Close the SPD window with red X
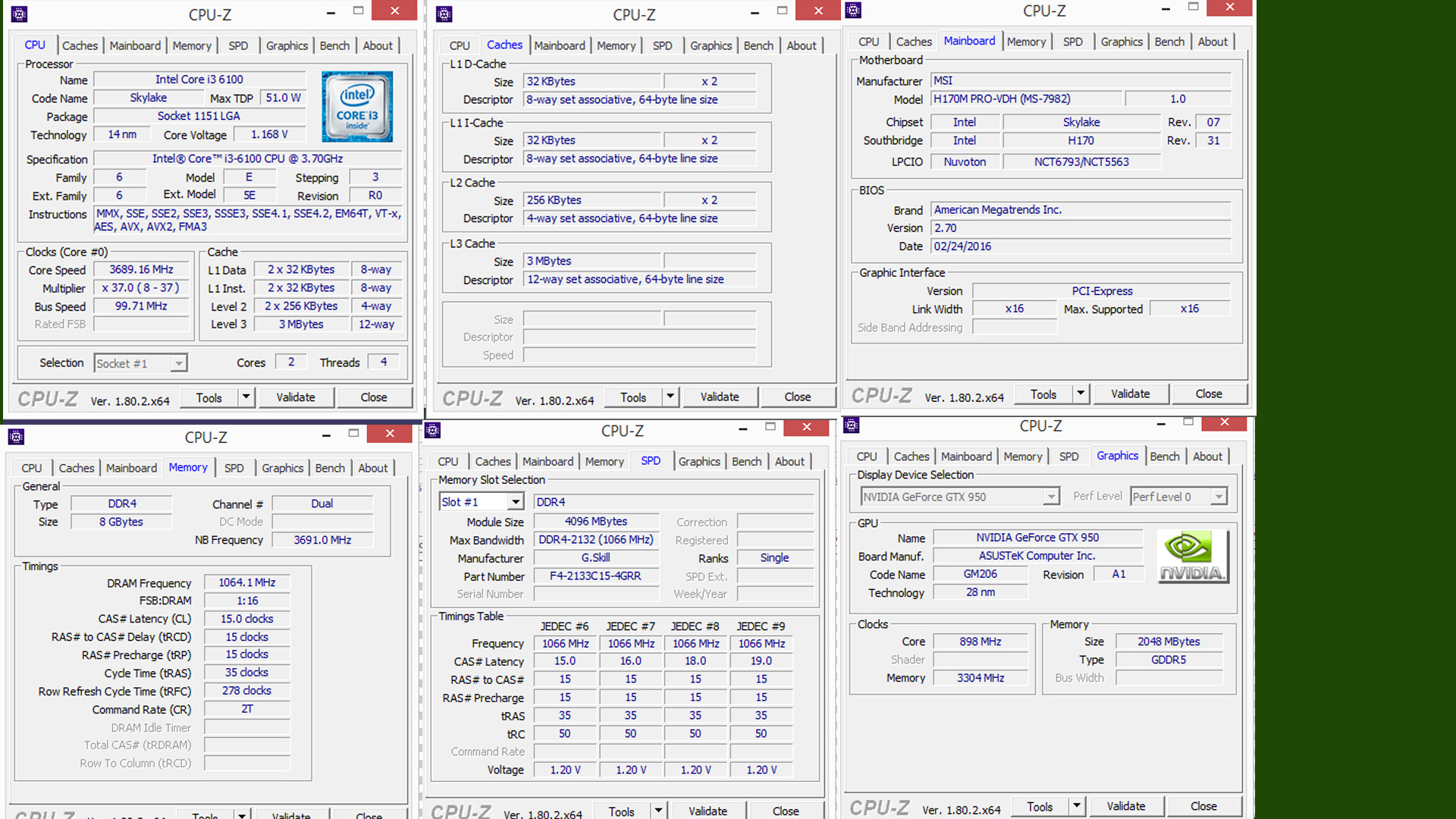 806,427
